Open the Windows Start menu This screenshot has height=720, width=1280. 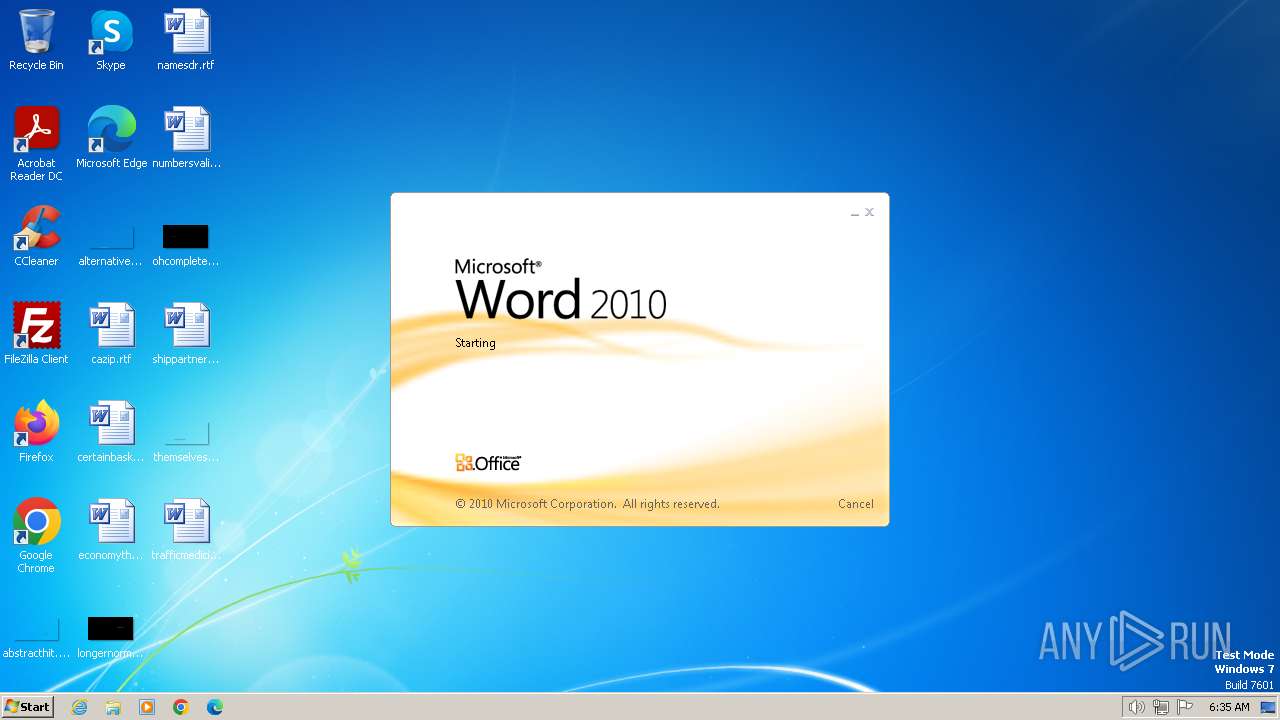tap(27, 707)
